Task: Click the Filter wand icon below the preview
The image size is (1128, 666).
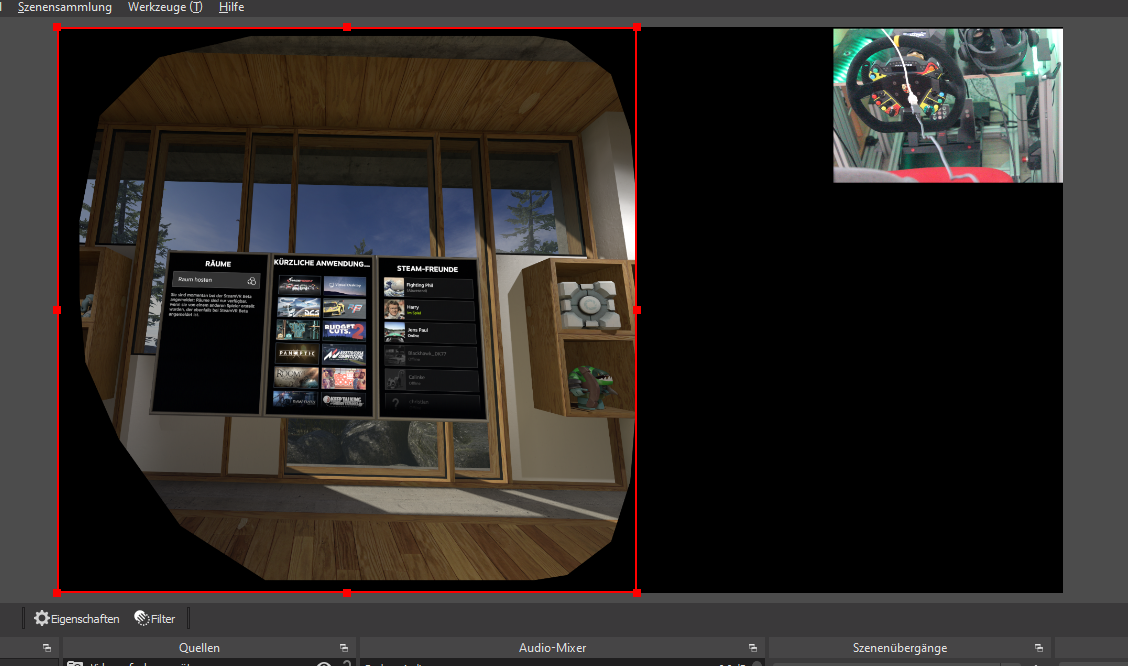Action: point(141,618)
